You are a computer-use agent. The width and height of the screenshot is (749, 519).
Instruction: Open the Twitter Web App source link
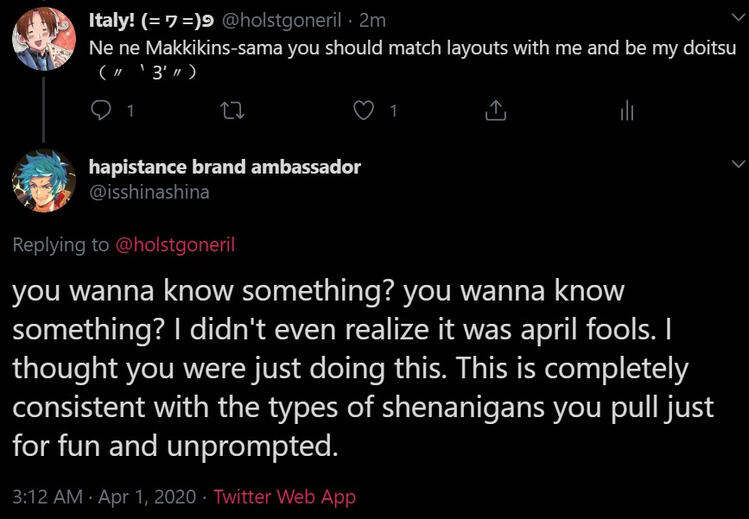coord(285,496)
